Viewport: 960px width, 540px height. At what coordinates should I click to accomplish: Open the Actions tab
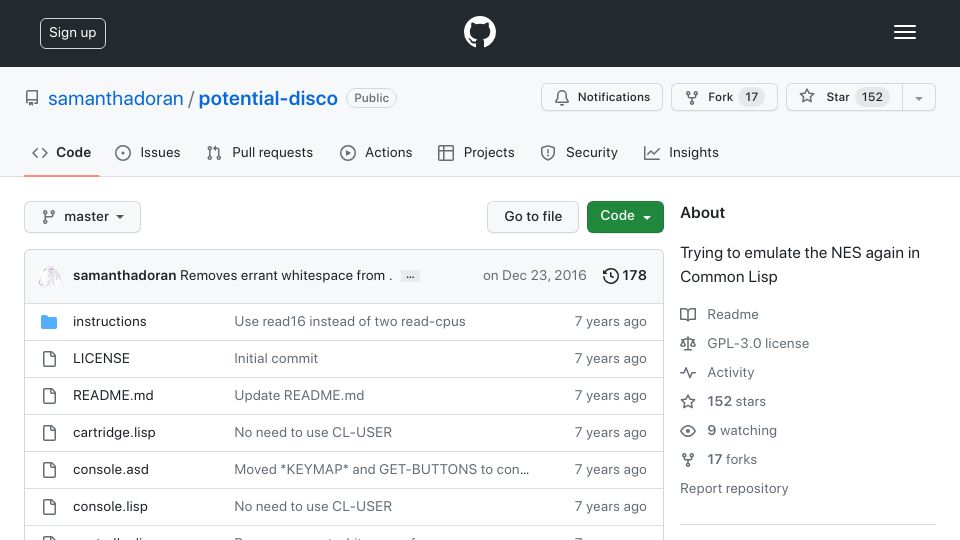[376, 152]
